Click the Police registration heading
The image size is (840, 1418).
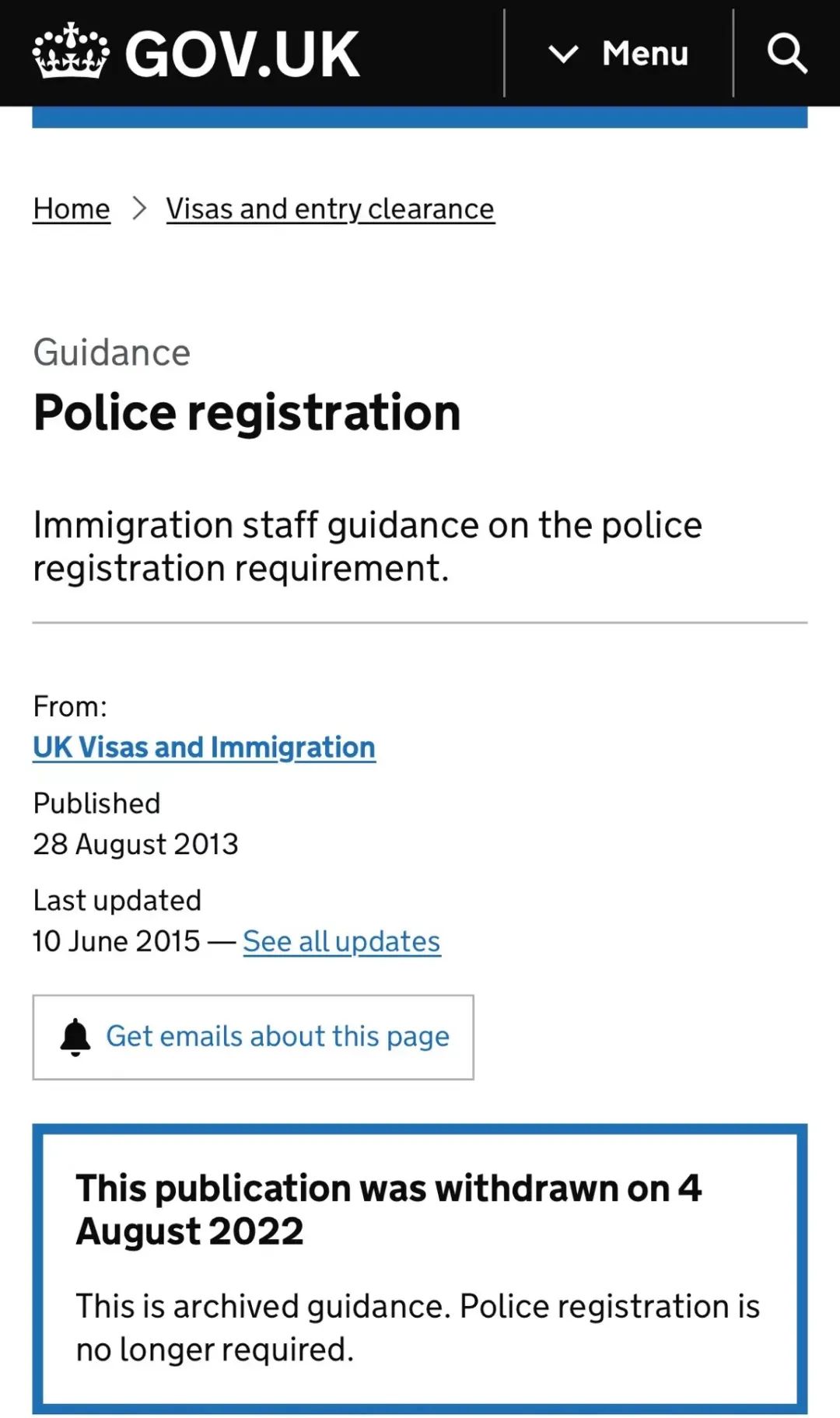point(247,411)
